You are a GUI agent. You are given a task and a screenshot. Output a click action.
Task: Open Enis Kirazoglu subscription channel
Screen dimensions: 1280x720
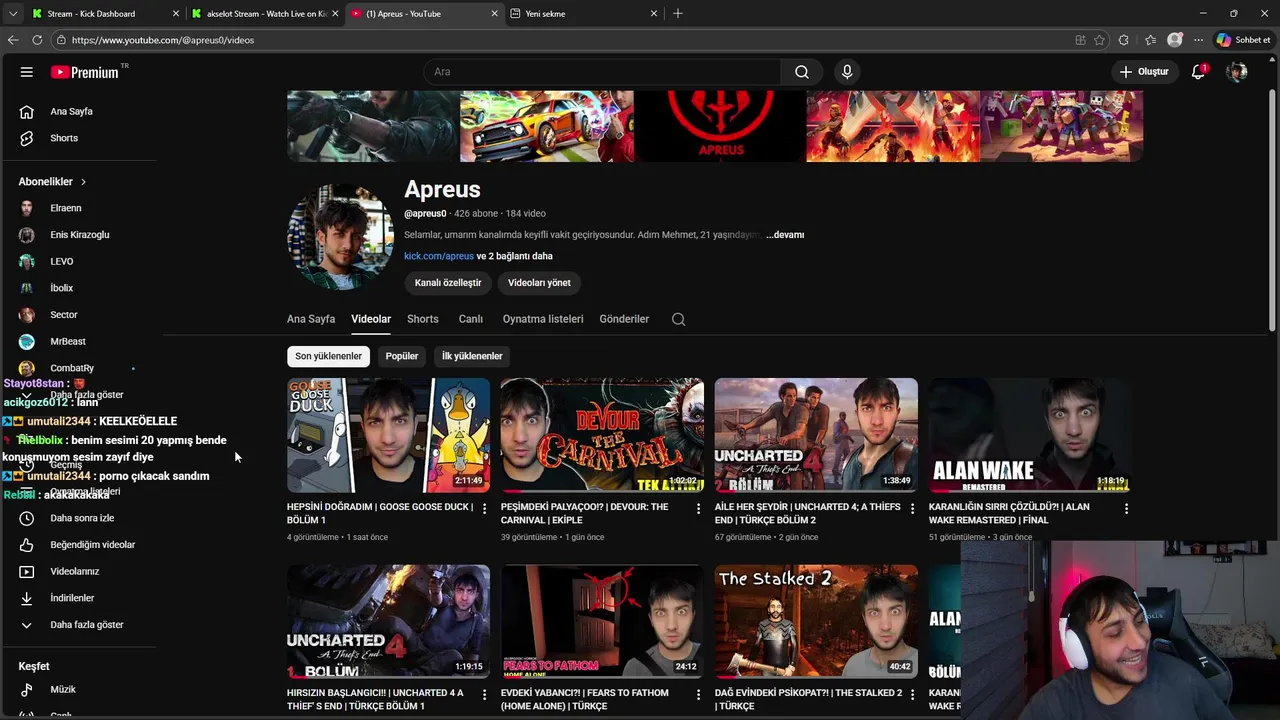pyautogui.click(x=80, y=235)
